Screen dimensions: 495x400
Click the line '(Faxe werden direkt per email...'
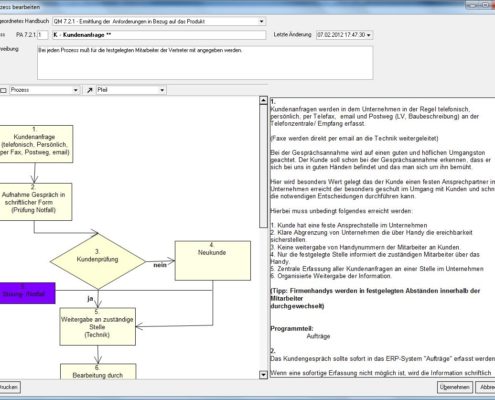click(x=354, y=138)
